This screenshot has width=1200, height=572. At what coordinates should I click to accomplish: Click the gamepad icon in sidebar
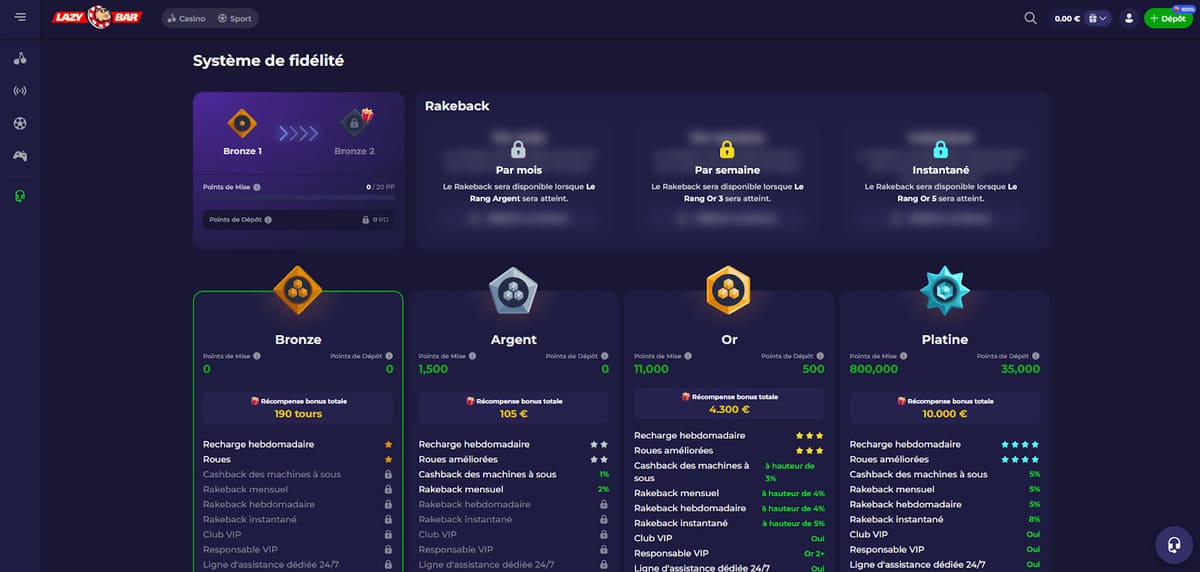pyautogui.click(x=20, y=156)
